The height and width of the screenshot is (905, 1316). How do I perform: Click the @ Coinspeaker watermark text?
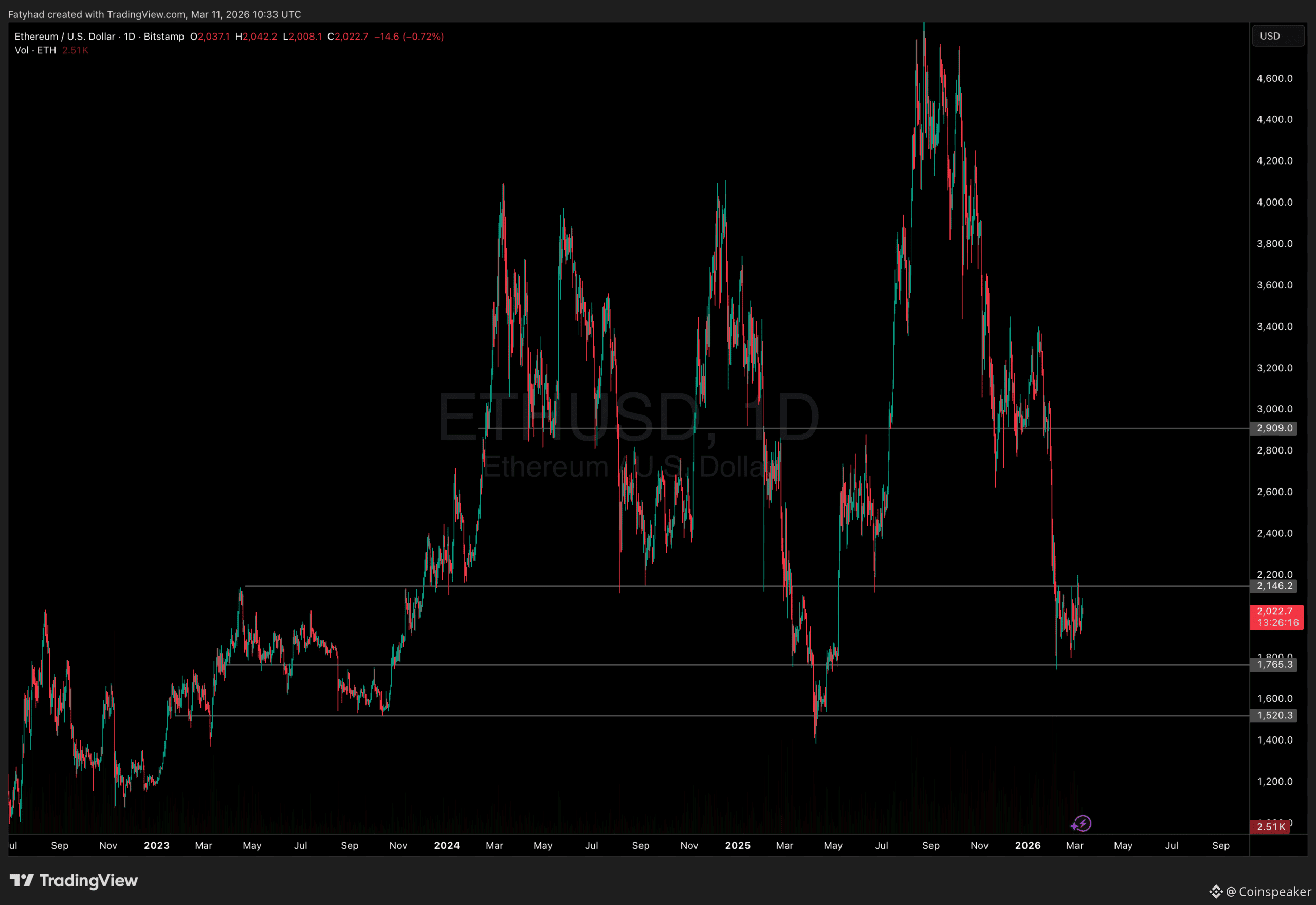[1268, 892]
